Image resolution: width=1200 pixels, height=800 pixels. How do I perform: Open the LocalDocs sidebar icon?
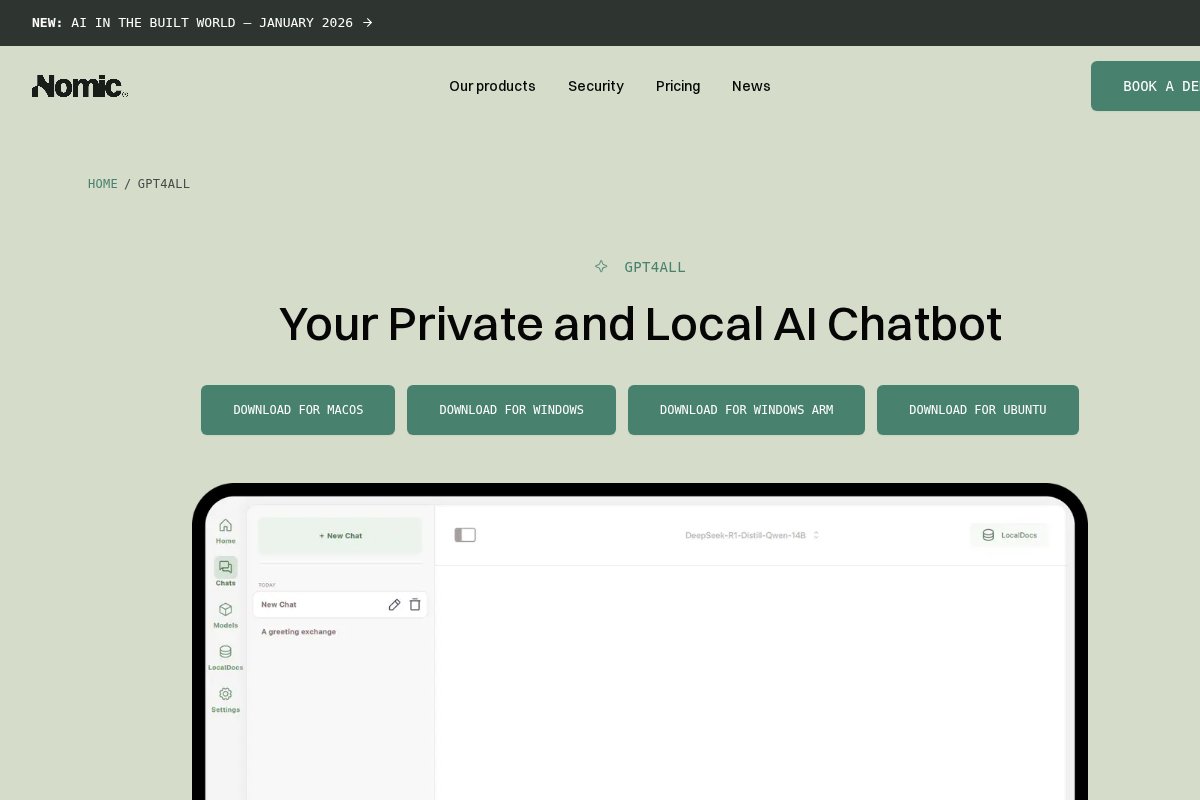click(225, 652)
